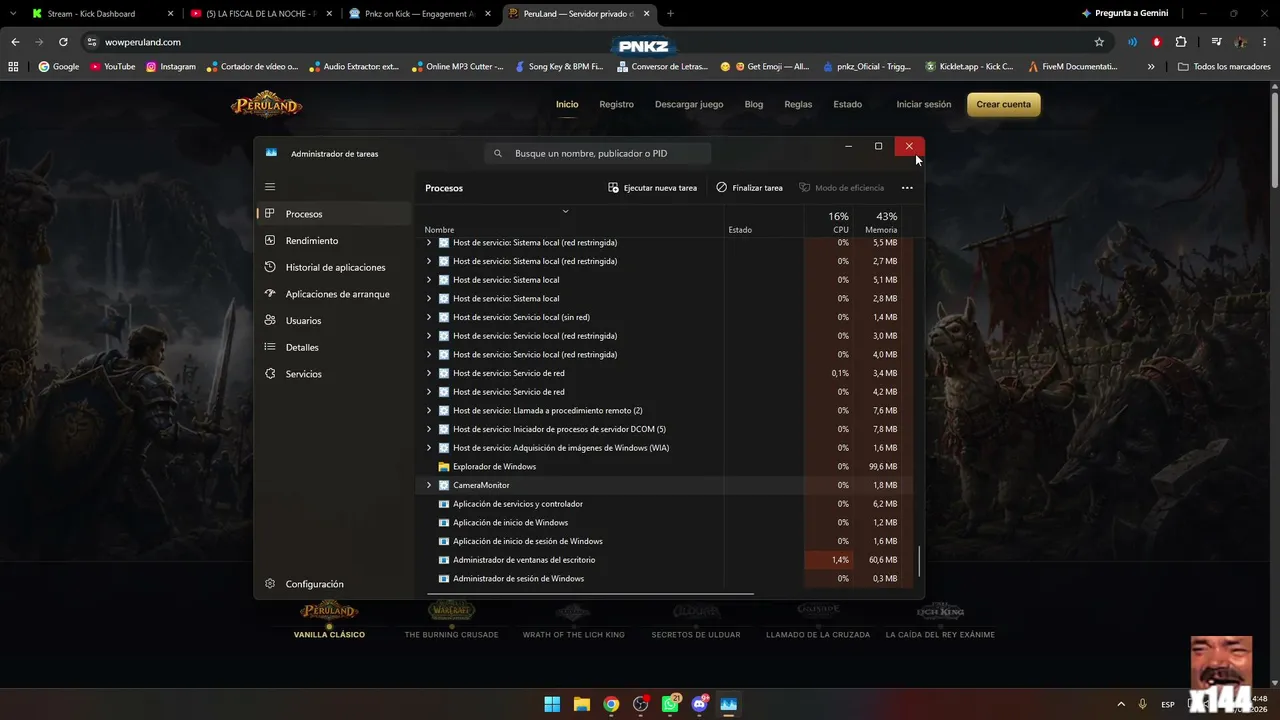Click Iniciar sesión on PeruLand site
This screenshot has width=1280, height=720.
[x=924, y=104]
